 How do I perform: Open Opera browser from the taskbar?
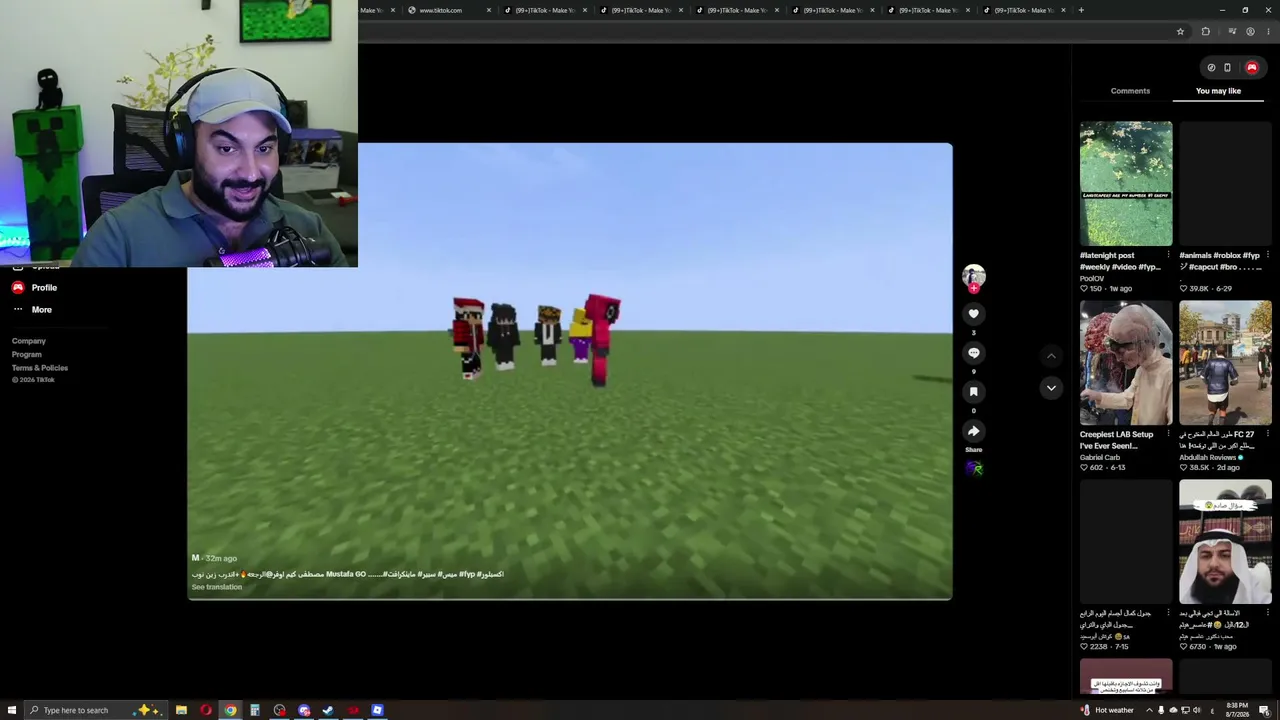click(206, 710)
